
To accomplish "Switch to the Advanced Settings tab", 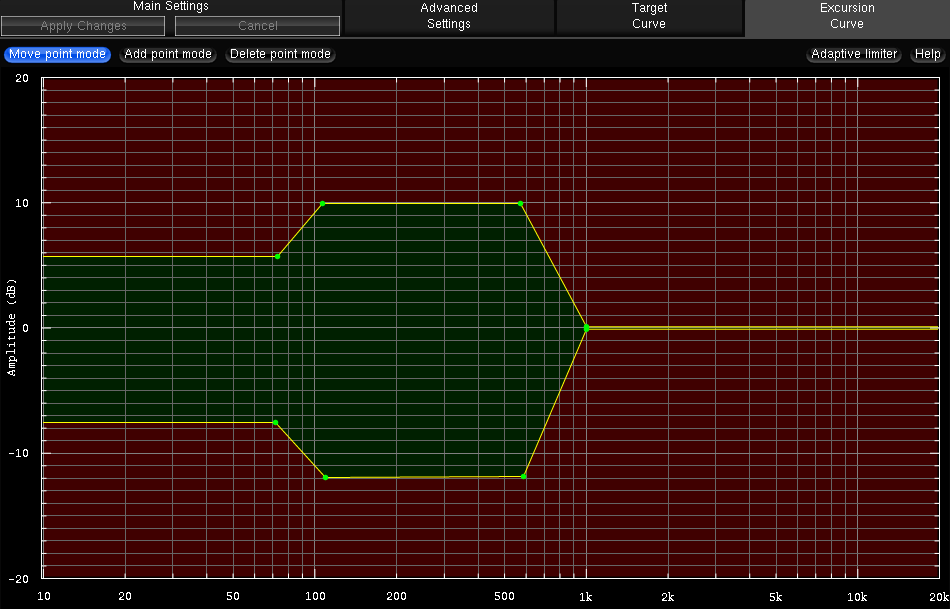I will [449, 16].
